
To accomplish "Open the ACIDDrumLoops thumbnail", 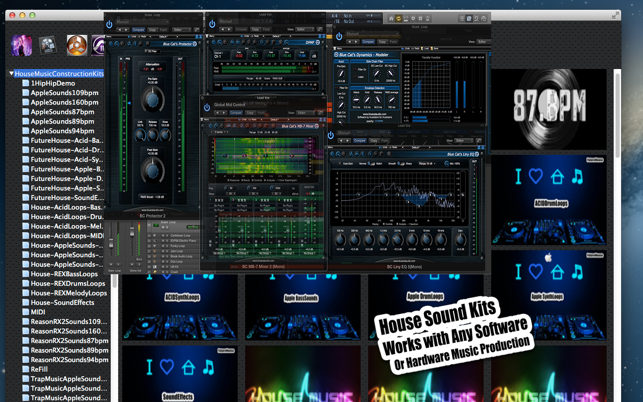I will point(549,201).
